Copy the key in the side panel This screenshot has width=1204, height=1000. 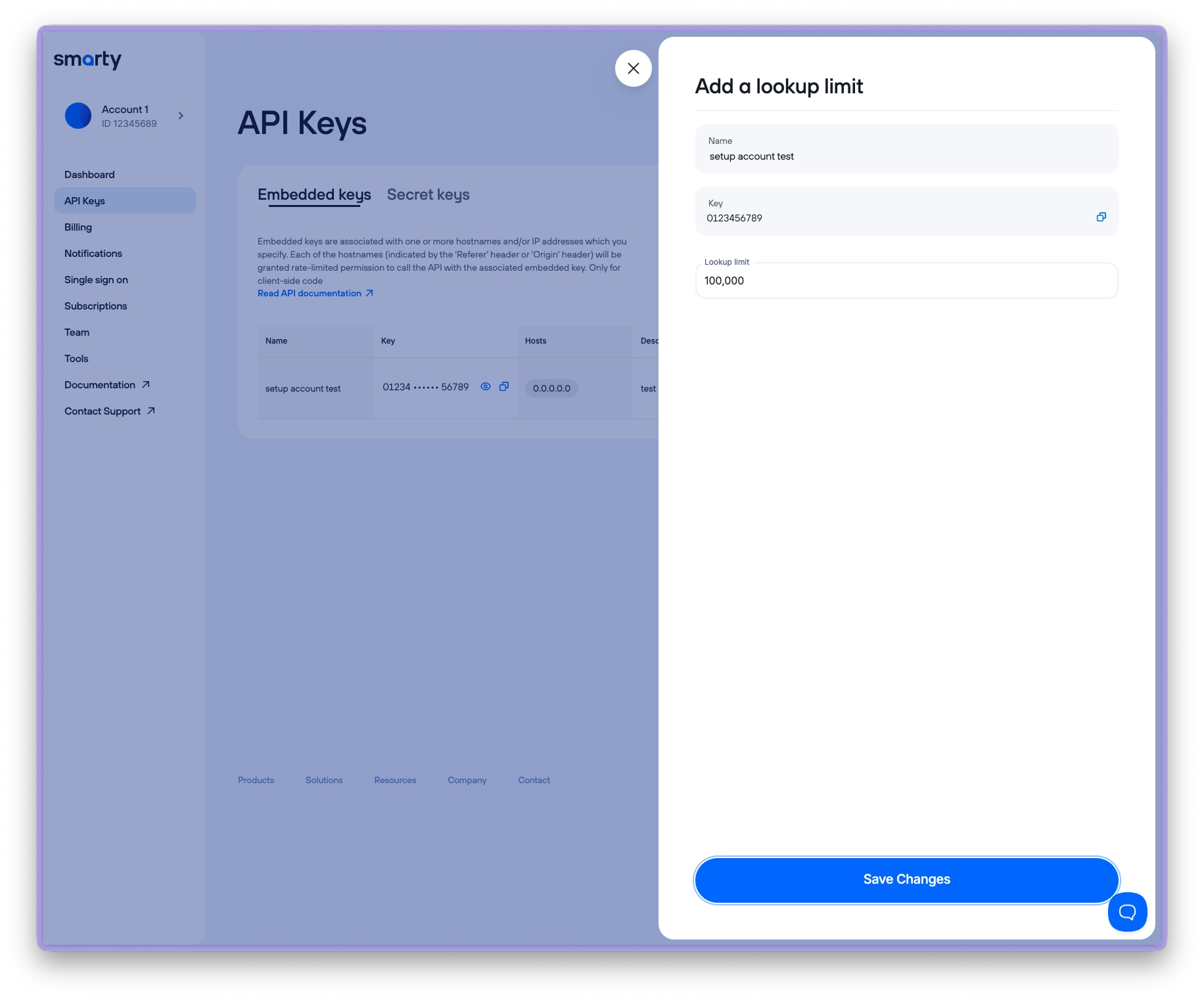point(1101,217)
